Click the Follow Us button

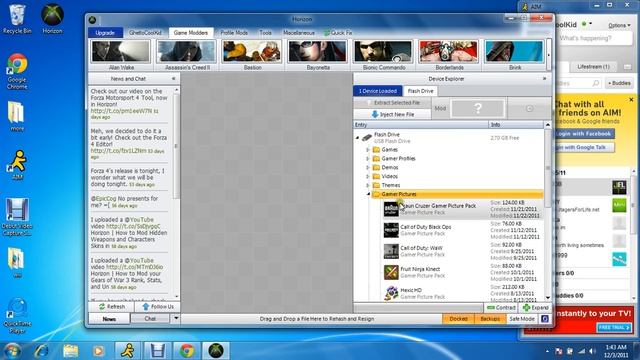(x=158, y=307)
